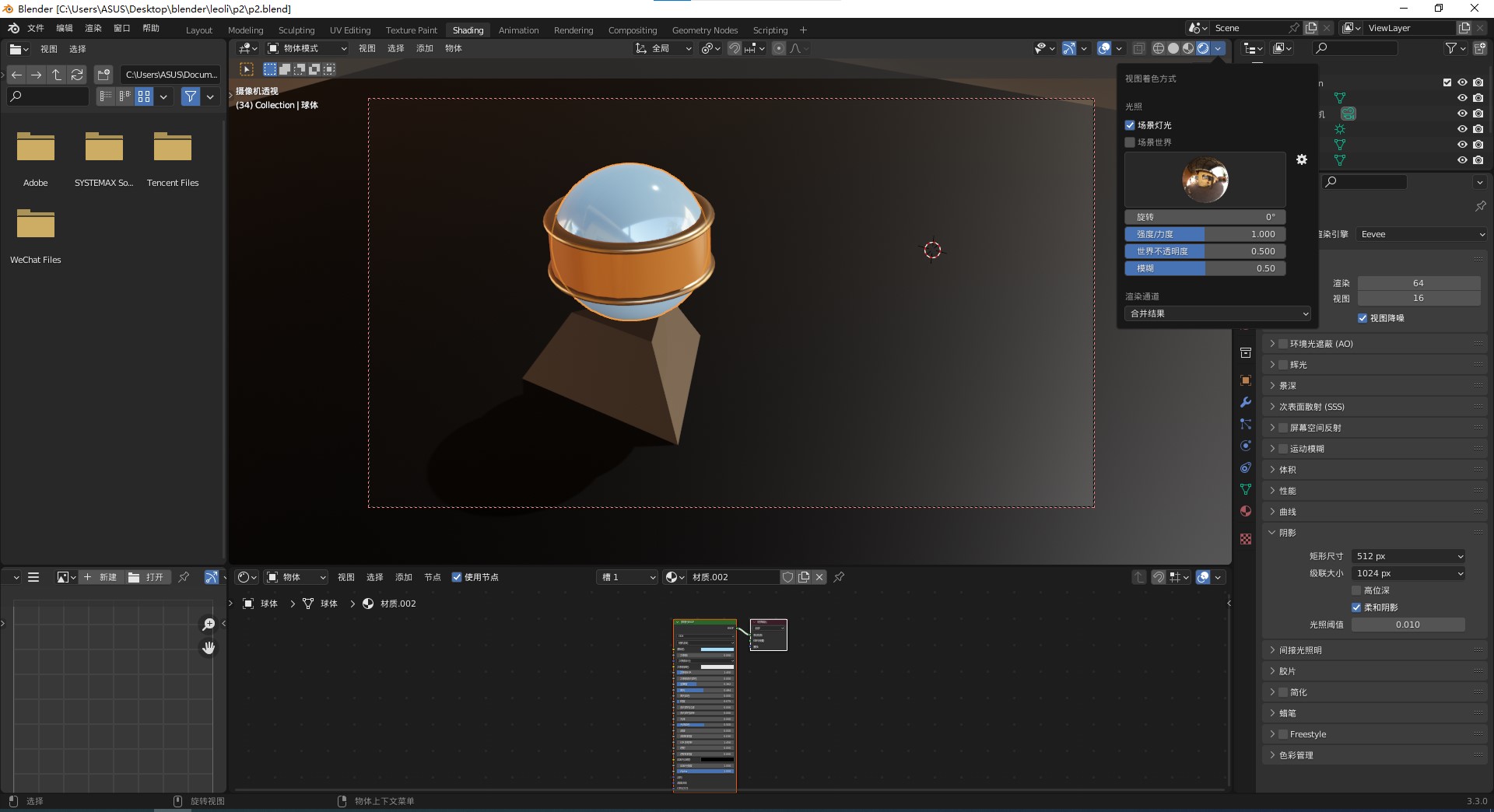1494x812 pixels.
Task: Switch to the Geometry Nodes workspace tab
Action: (705, 30)
